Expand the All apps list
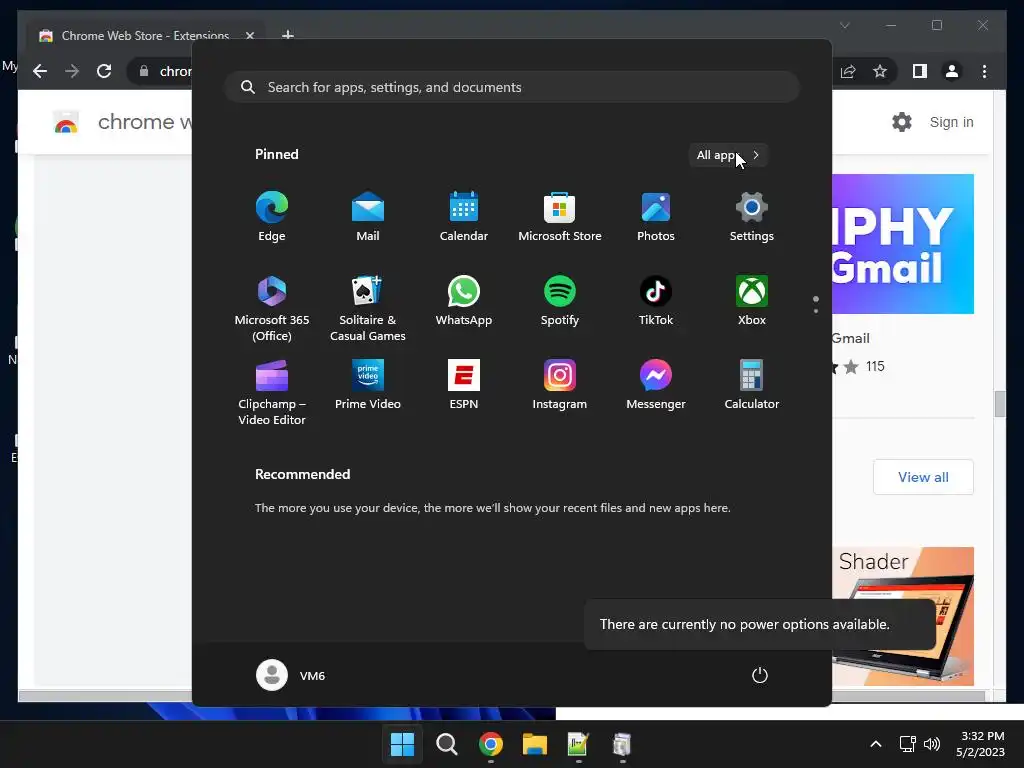The width and height of the screenshot is (1024, 768). pyautogui.click(x=728, y=155)
